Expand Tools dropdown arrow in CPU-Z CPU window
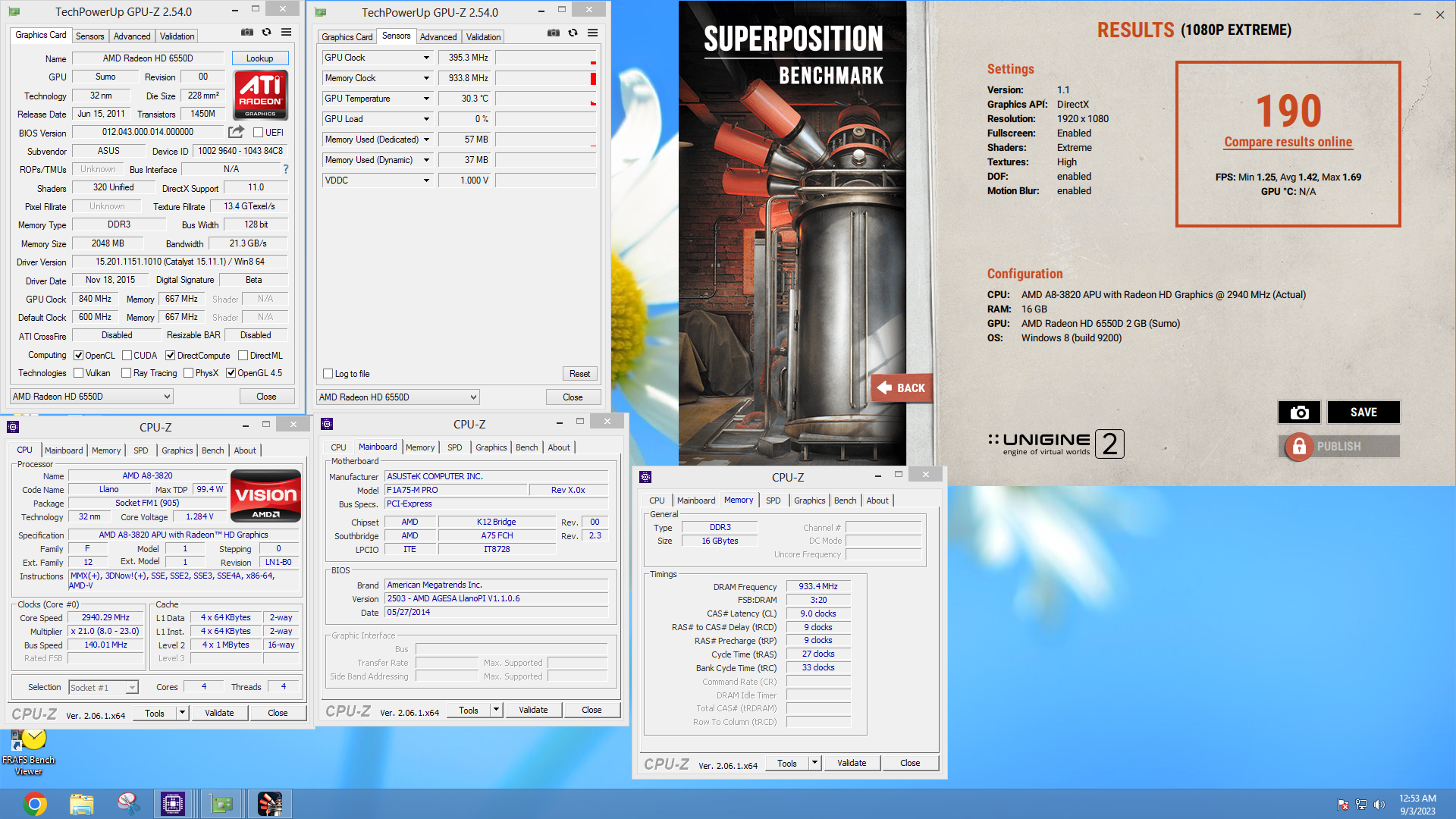This screenshot has width=1456, height=819. click(181, 713)
